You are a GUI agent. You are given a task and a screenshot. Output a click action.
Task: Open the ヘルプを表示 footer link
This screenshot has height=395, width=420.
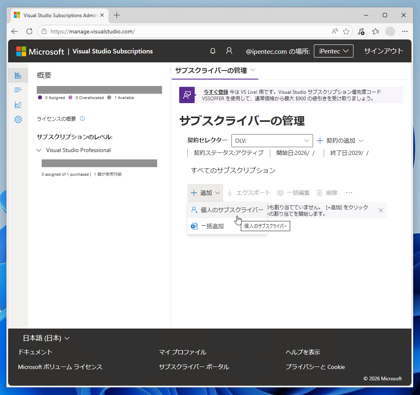303,352
